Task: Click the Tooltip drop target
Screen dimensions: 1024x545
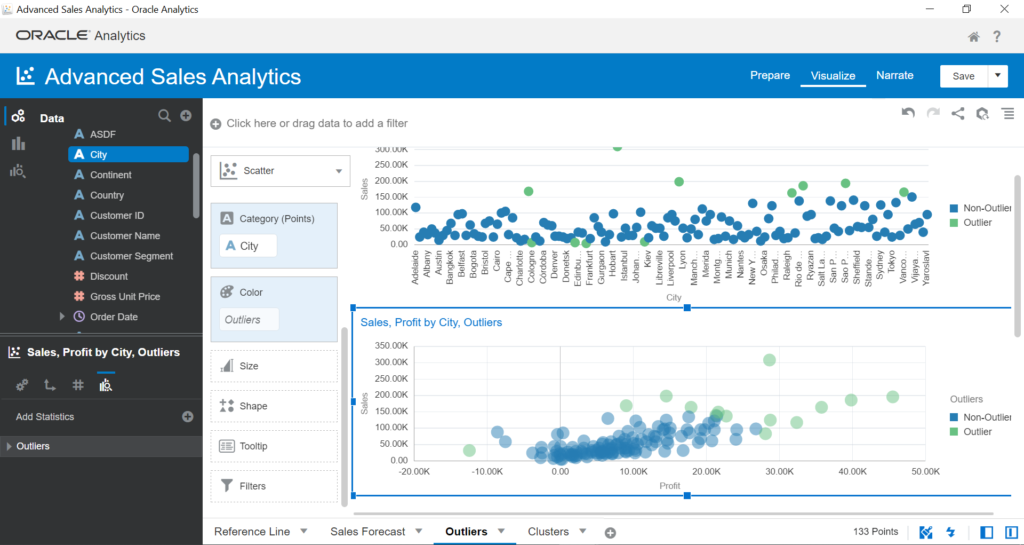Action: pos(274,446)
